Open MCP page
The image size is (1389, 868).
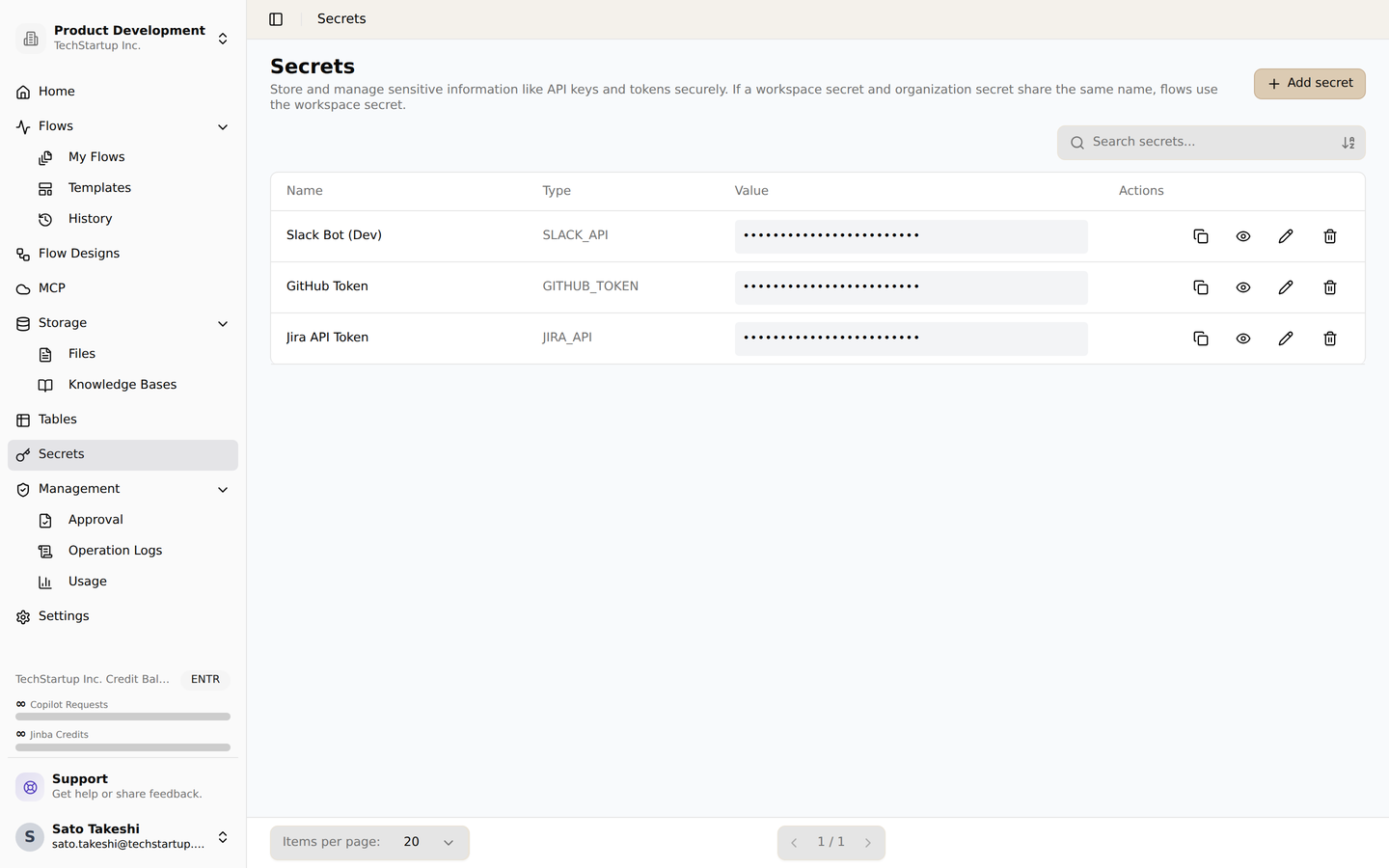(123, 288)
